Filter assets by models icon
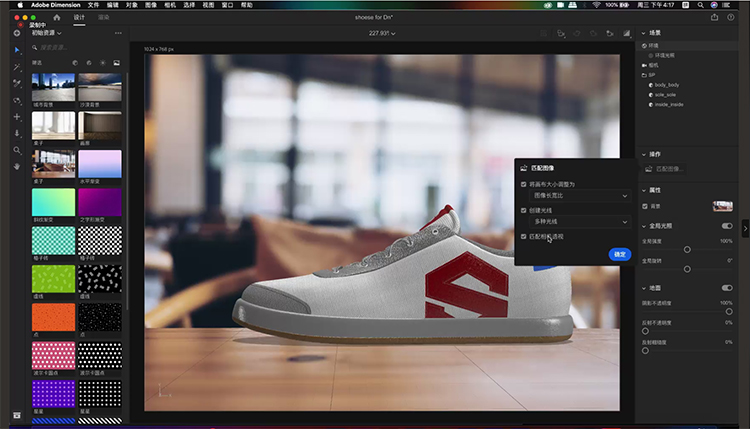The image size is (750, 429). point(75,63)
